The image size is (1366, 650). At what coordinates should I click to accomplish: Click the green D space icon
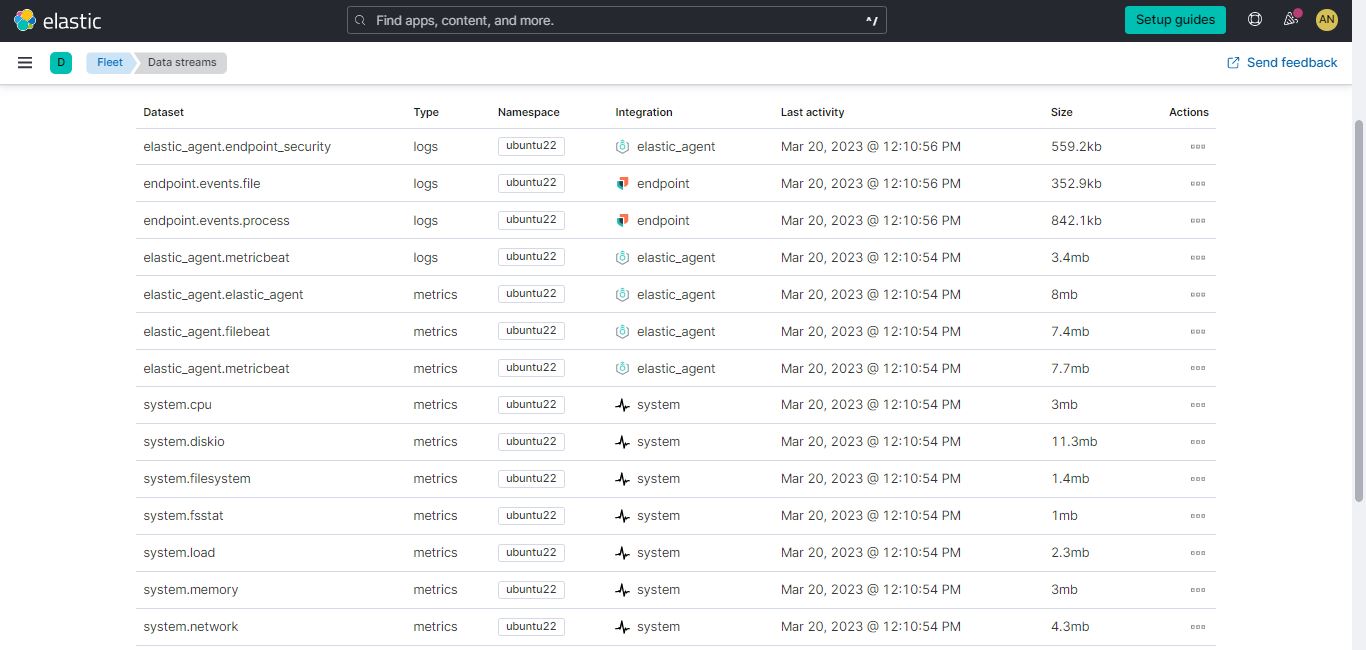[x=61, y=62]
